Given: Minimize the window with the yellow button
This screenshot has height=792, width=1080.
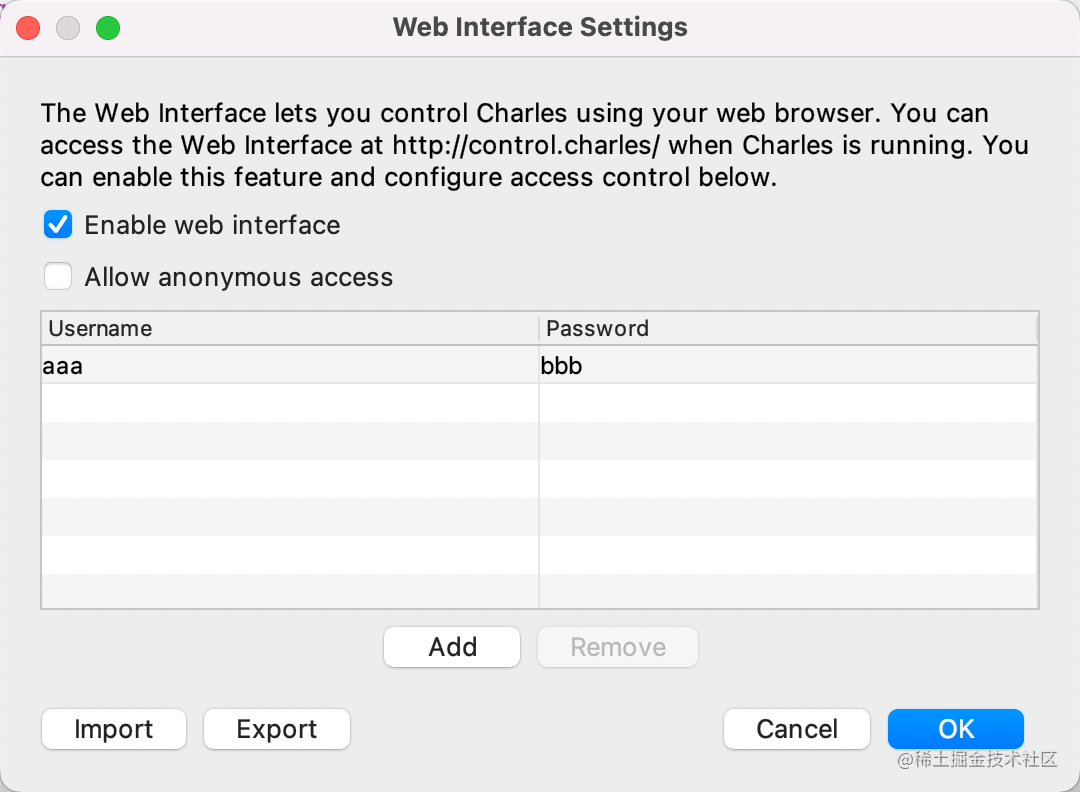Looking at the screenshot, I should pos(68,28).
